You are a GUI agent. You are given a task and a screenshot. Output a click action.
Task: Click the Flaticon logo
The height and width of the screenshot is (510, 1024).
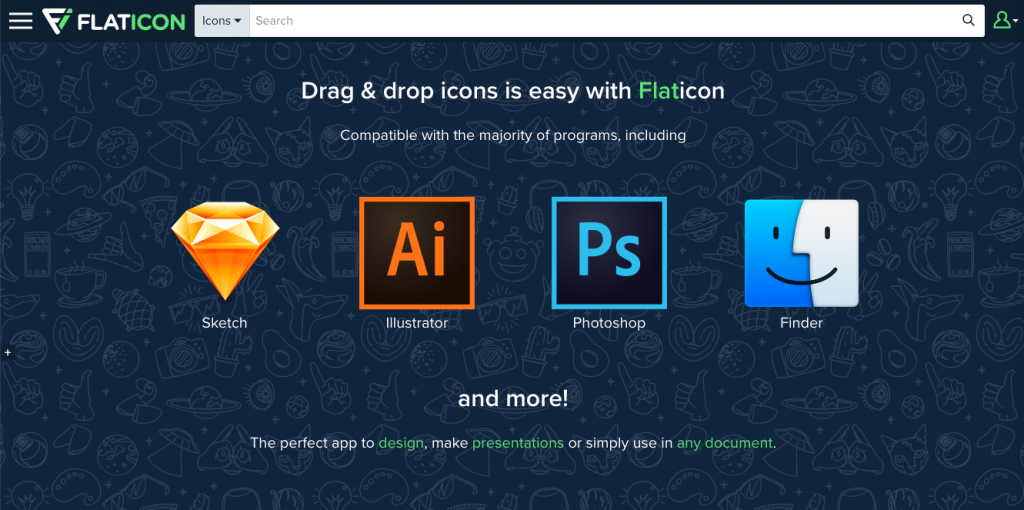point(114,21)
